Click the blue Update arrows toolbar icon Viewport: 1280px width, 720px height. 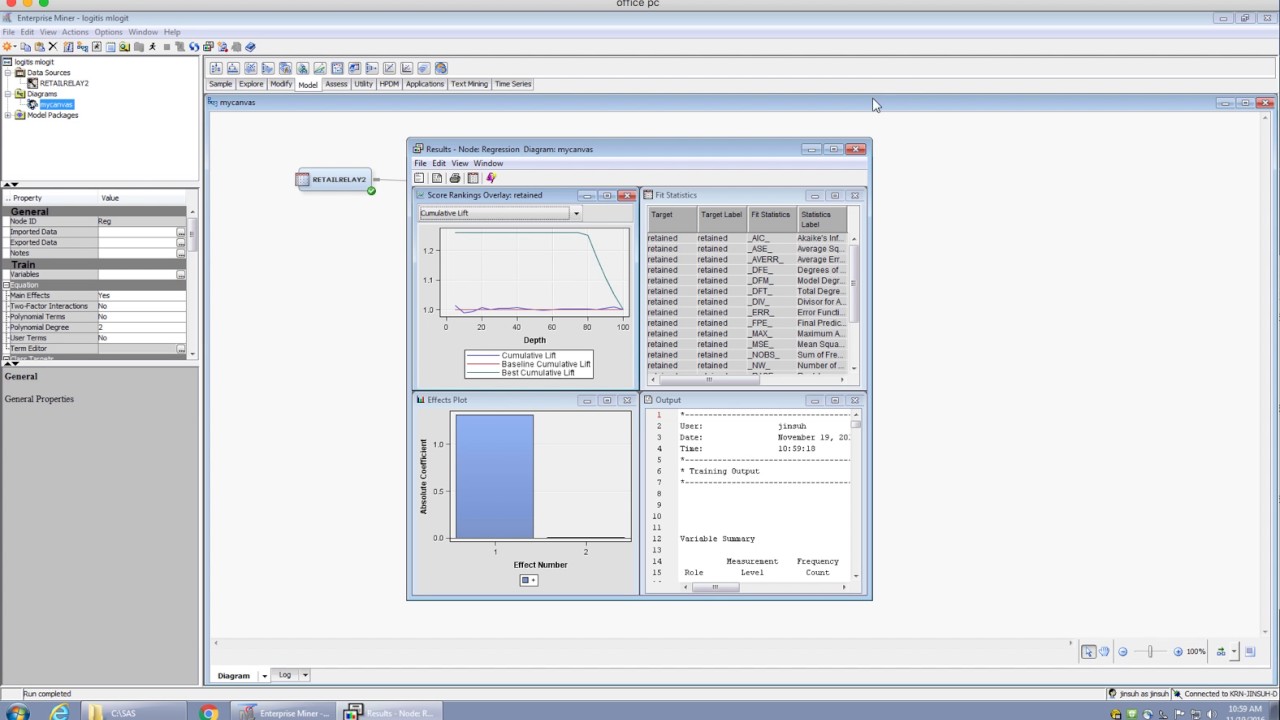pos(194,46)
